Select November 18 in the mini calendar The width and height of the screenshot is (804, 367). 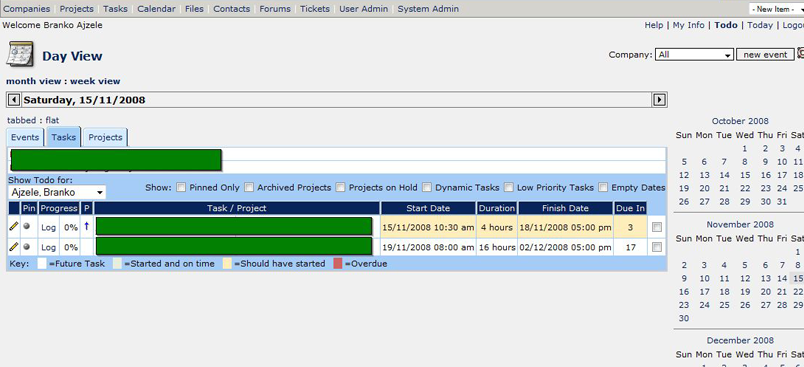click(723, 292)
